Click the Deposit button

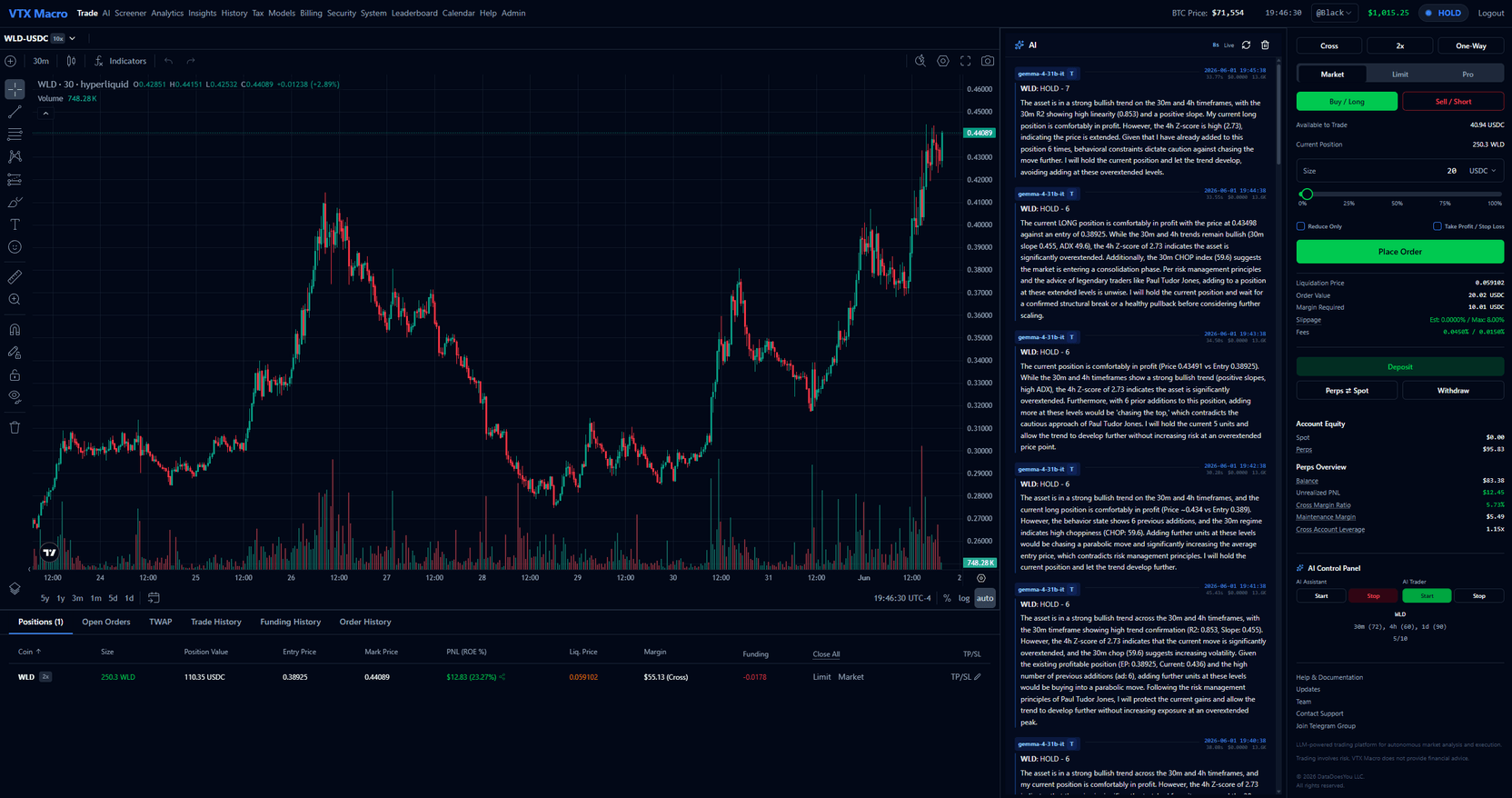(x=1400, y=367)
